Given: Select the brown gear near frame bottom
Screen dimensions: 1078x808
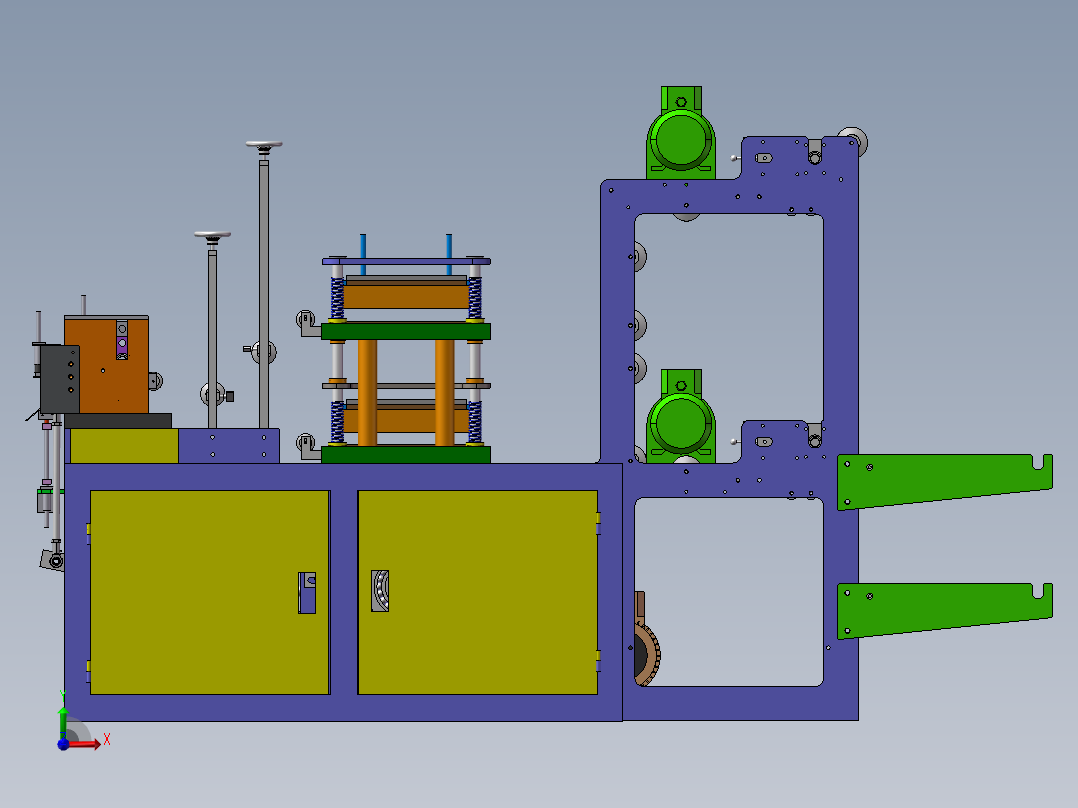Looking at the screenshot, I should pyautogui.click(x=647, y=653).
